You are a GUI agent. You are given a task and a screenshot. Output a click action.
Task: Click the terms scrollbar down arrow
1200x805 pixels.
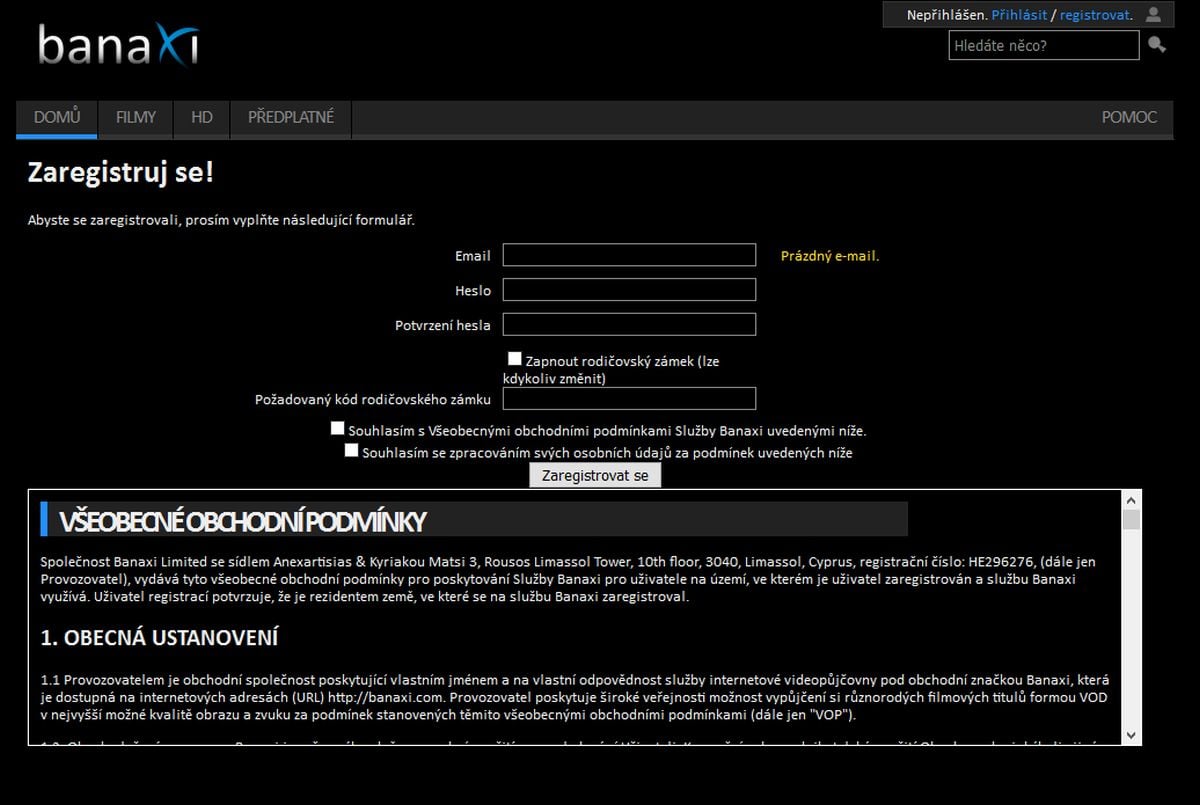1131,735
